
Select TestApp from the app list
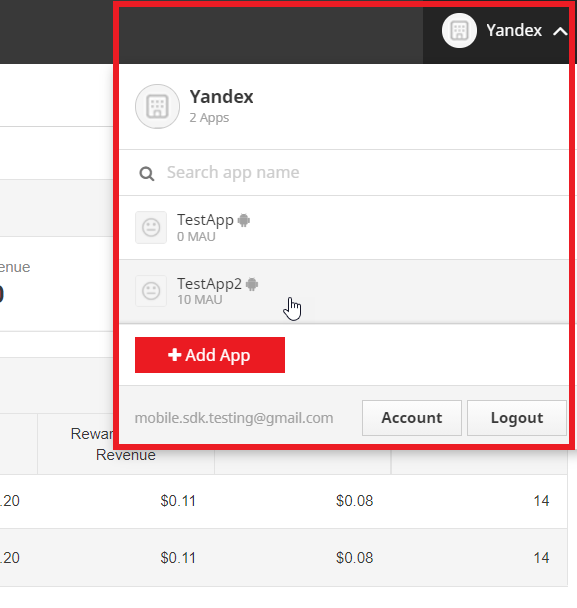coord(344,228)
